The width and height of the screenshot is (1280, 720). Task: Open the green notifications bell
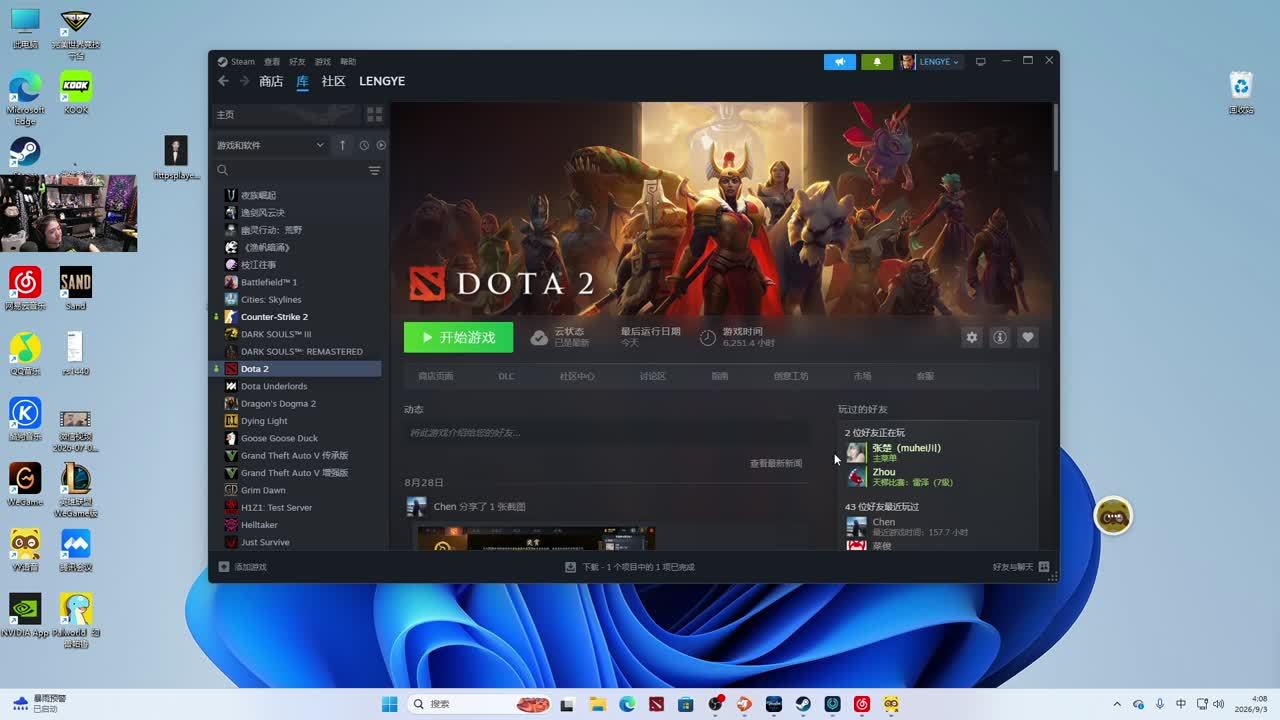(877, 62)
